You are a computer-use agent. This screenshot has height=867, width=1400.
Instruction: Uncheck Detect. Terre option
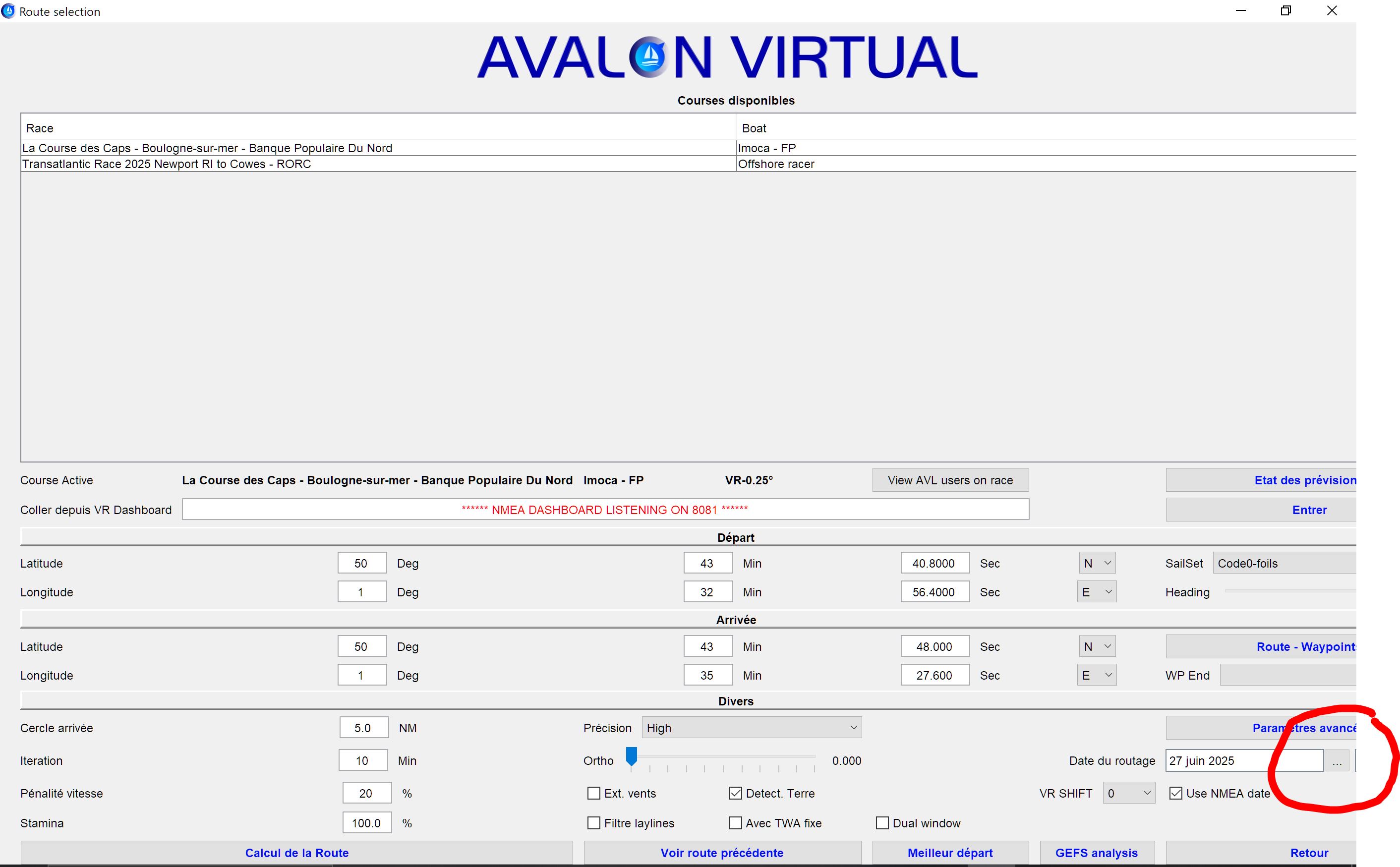[x=736, y=793]
